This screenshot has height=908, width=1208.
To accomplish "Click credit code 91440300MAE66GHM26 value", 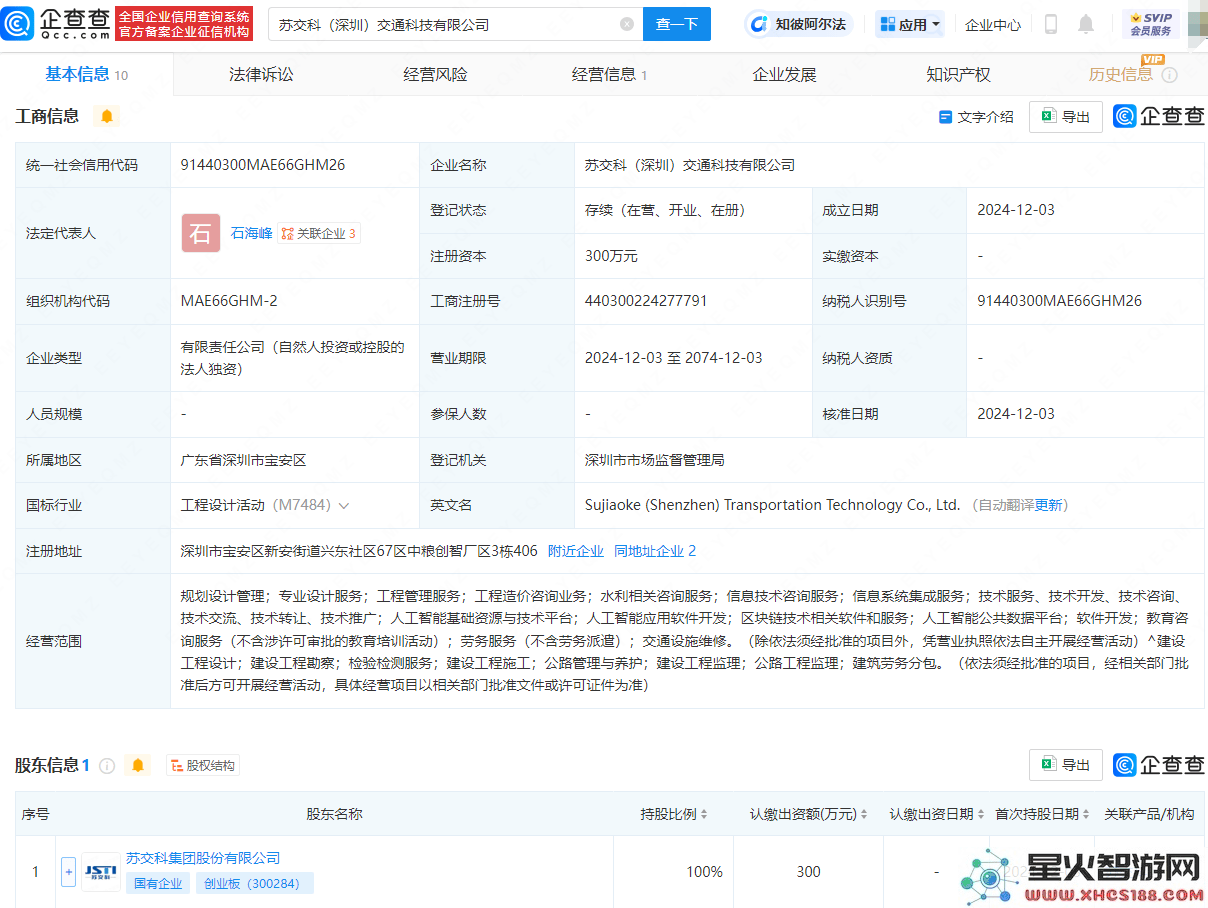I will click(263, 165).
